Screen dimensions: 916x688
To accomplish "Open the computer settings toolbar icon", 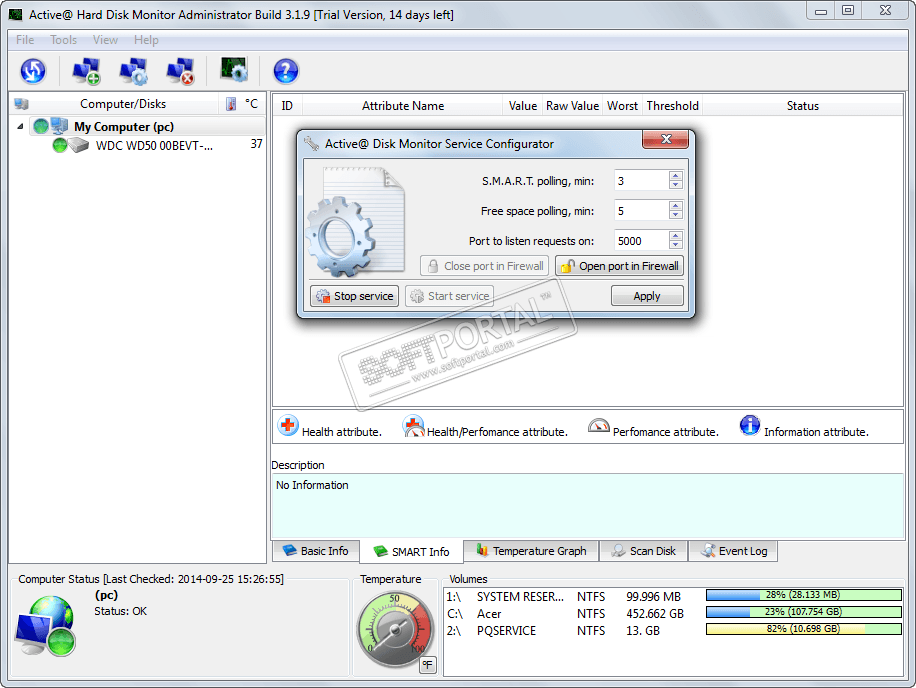I will pyautogui.click(x=133, y=71).
